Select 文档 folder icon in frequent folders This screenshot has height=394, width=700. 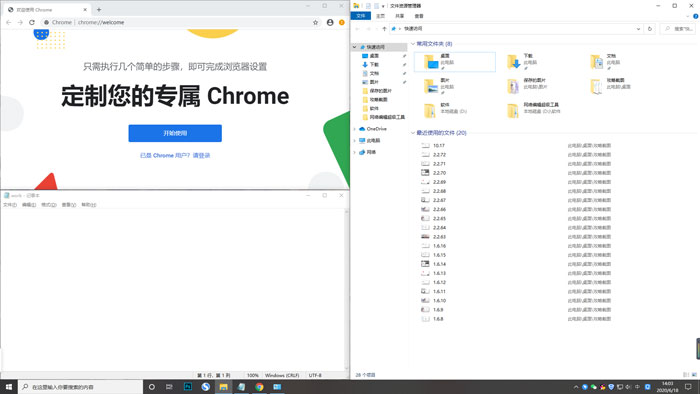pyautogui.click(x=596, y=62)
